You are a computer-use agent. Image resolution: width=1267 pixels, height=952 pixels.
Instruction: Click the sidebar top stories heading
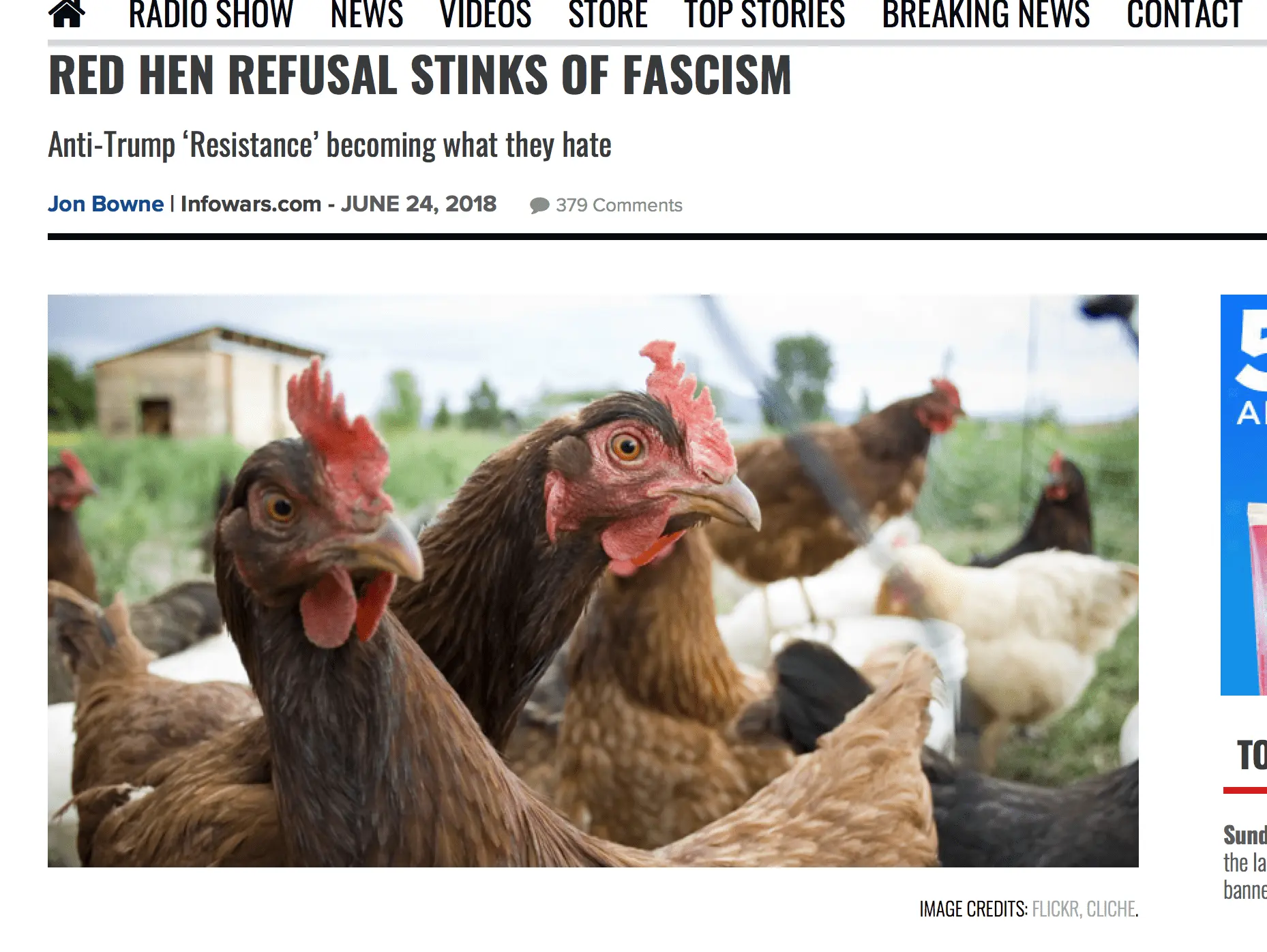1252,756
